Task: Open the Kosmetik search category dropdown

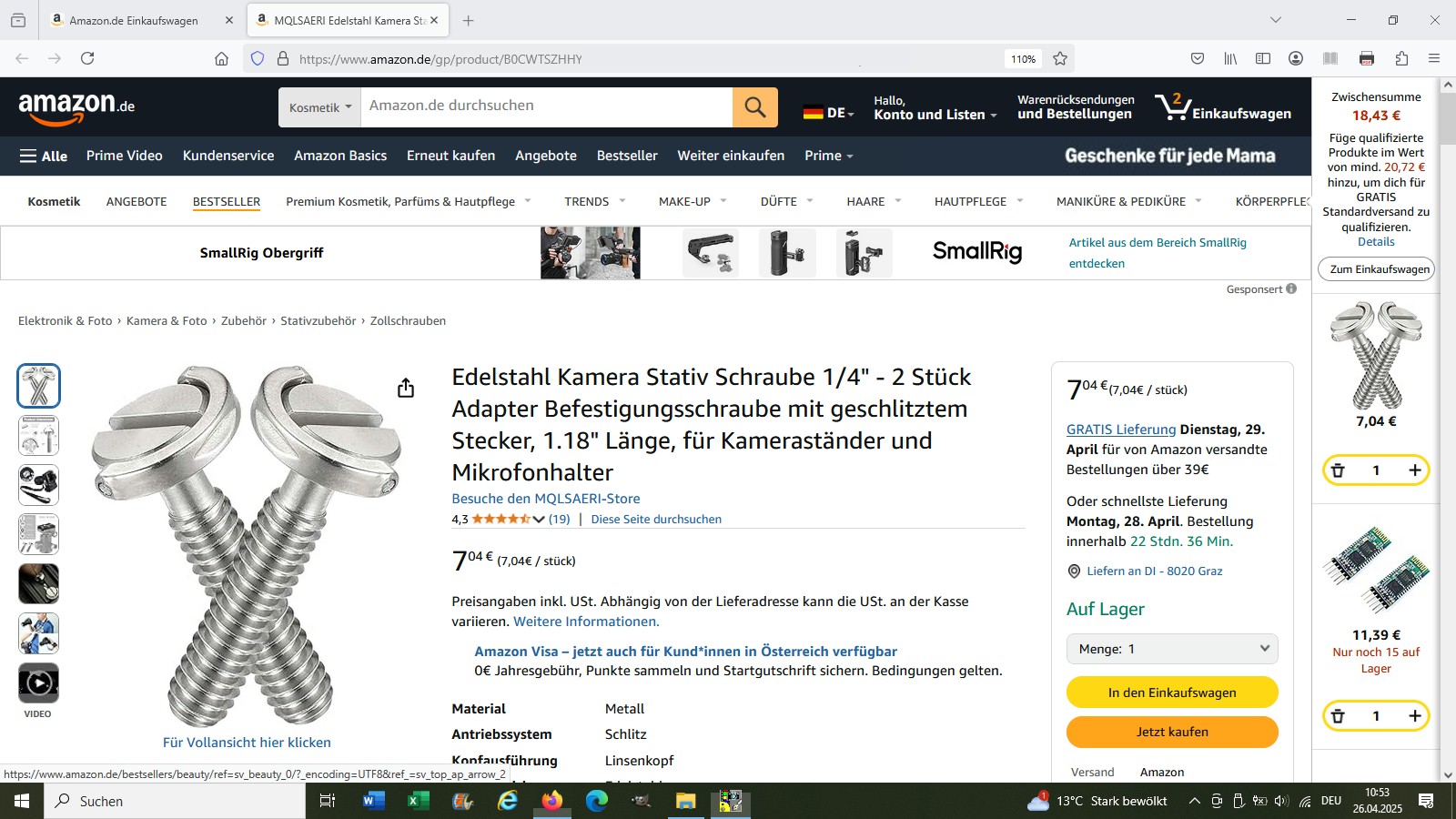Action: [320, 107]
